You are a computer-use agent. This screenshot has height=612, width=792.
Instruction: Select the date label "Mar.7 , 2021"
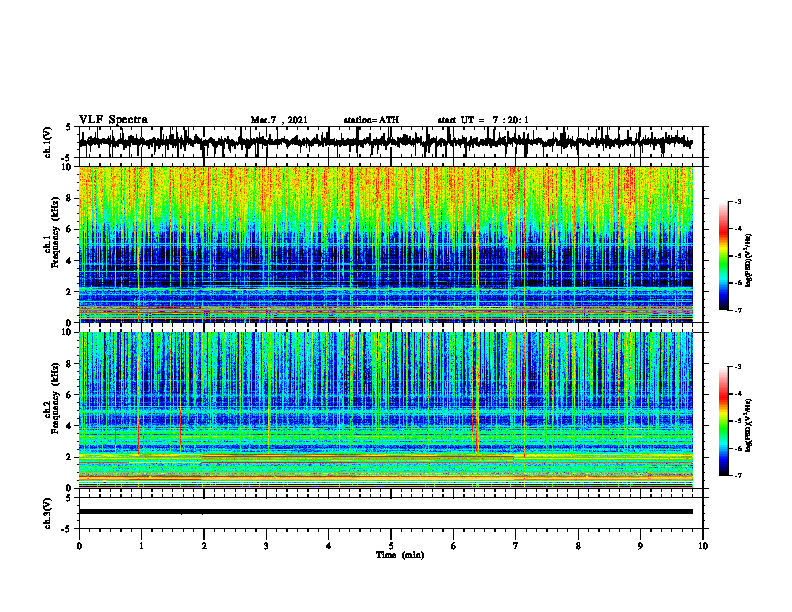tap(279, 120)
